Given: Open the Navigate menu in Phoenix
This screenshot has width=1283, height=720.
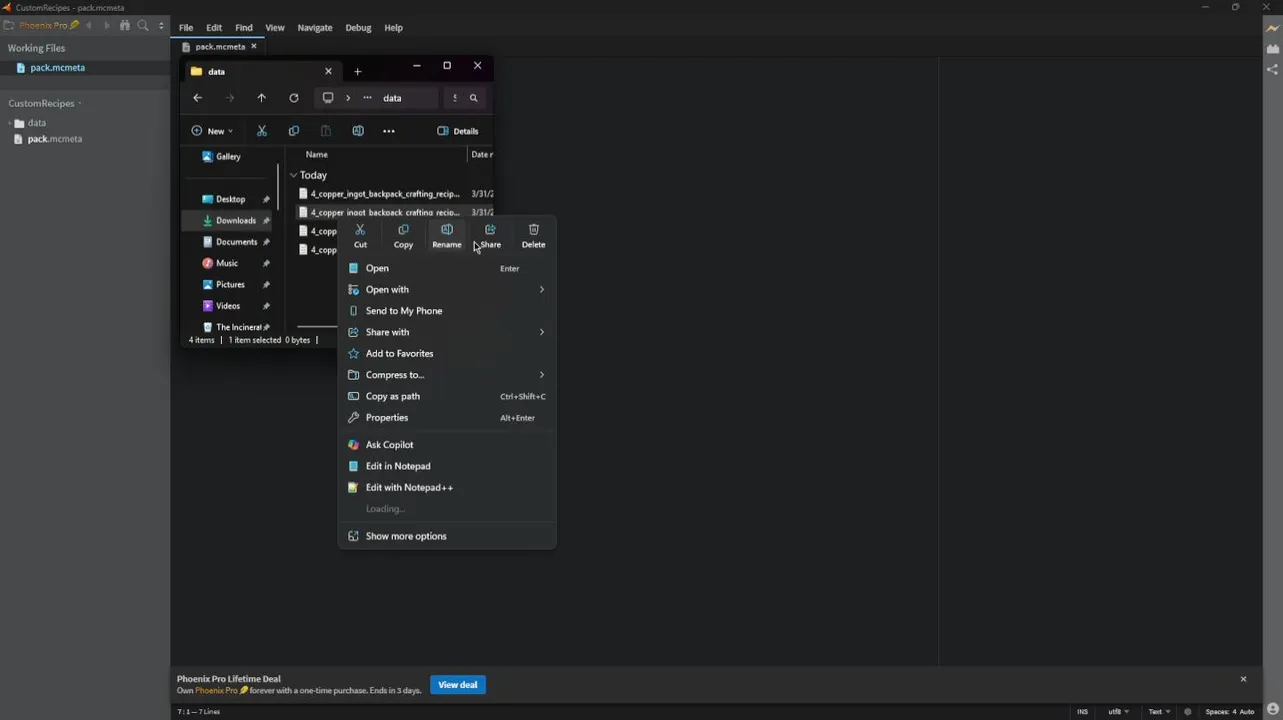Looking at the screenshot, I should [315, 28].
